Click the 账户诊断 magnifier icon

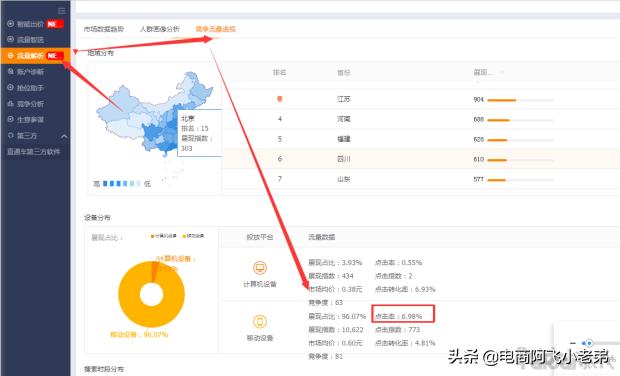[11, 72]
